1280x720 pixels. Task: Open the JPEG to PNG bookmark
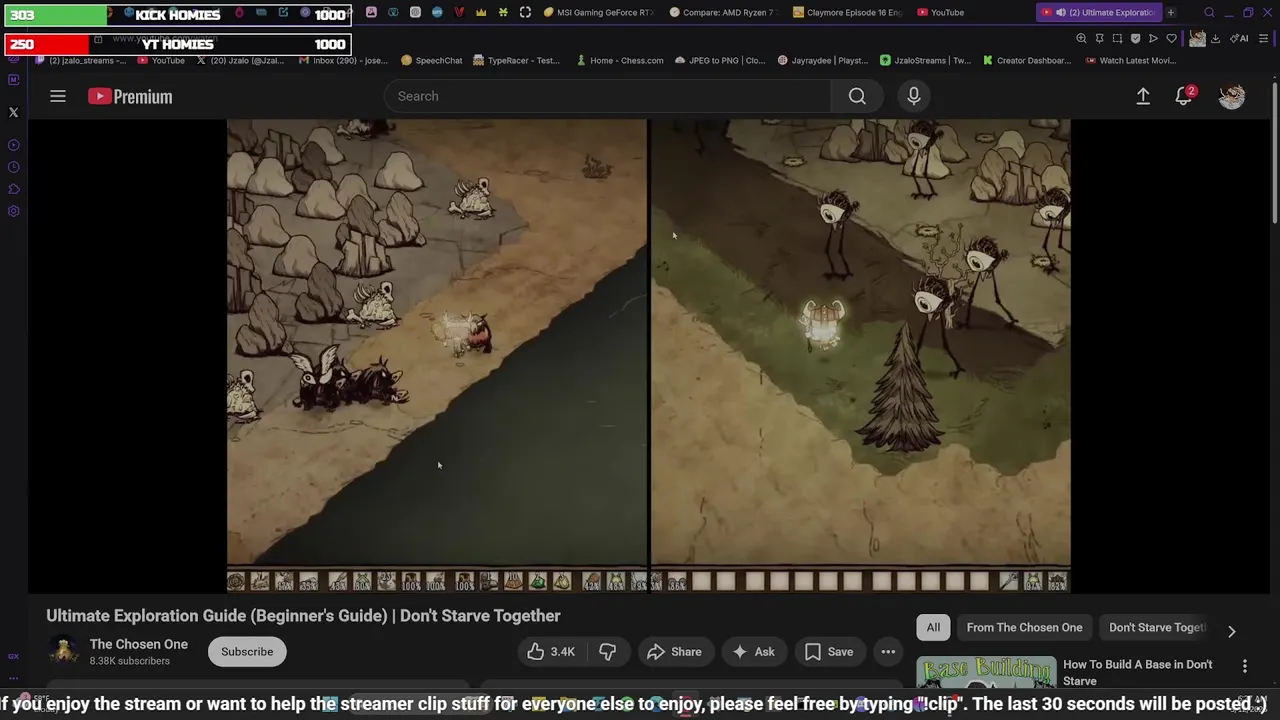[x=720, y=60]
